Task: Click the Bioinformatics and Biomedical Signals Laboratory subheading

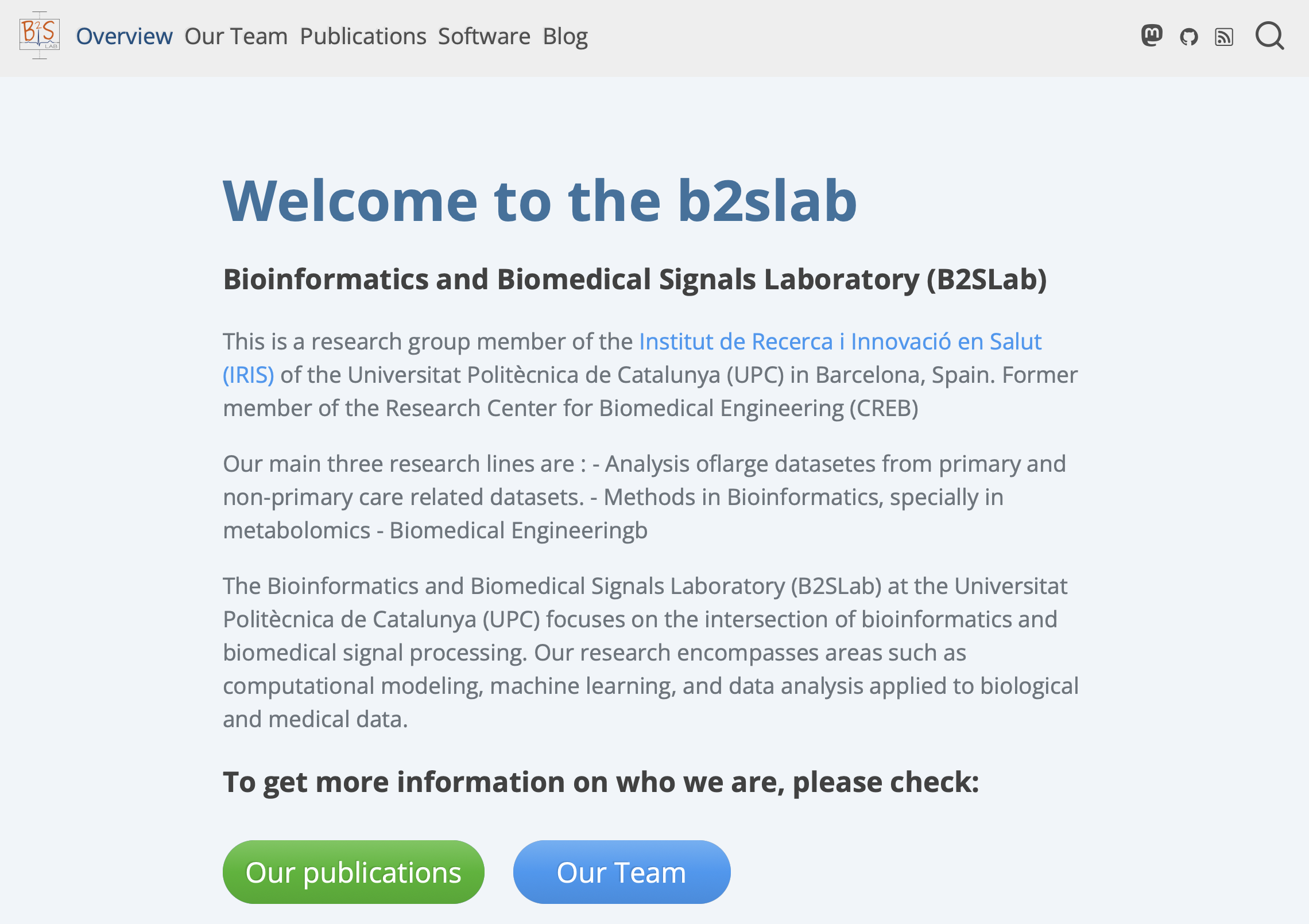Action: point(634,279)
